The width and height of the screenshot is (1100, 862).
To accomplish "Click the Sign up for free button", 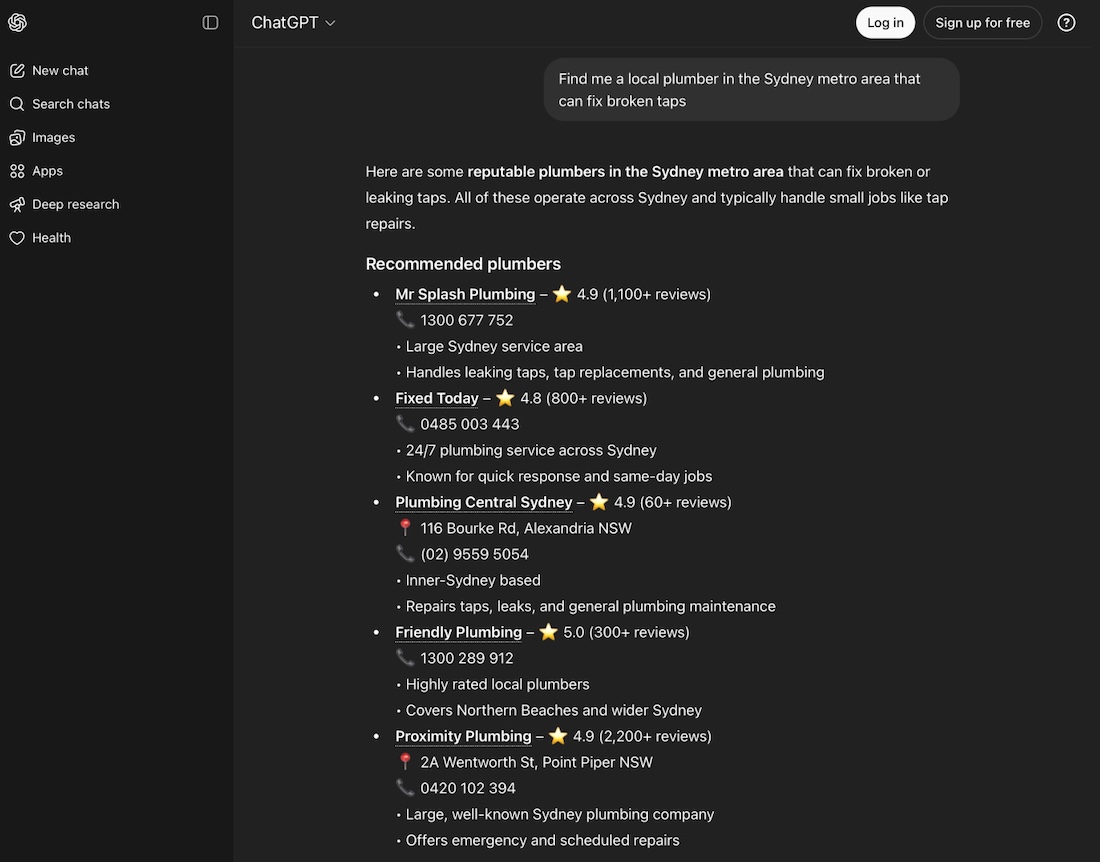I will coord(982,22).
